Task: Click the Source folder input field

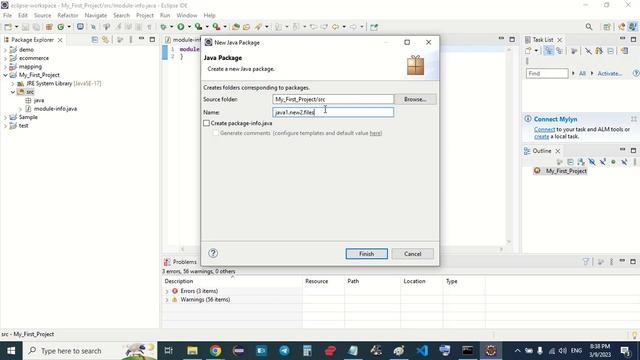Action: [333, 99]
